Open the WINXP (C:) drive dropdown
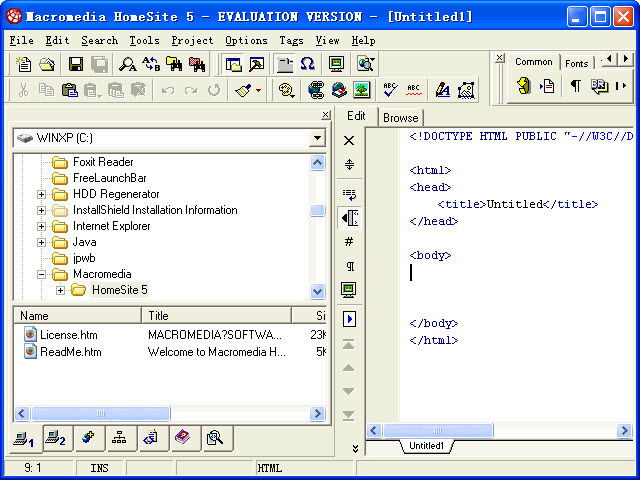640x480 pixels. [317, 138]
